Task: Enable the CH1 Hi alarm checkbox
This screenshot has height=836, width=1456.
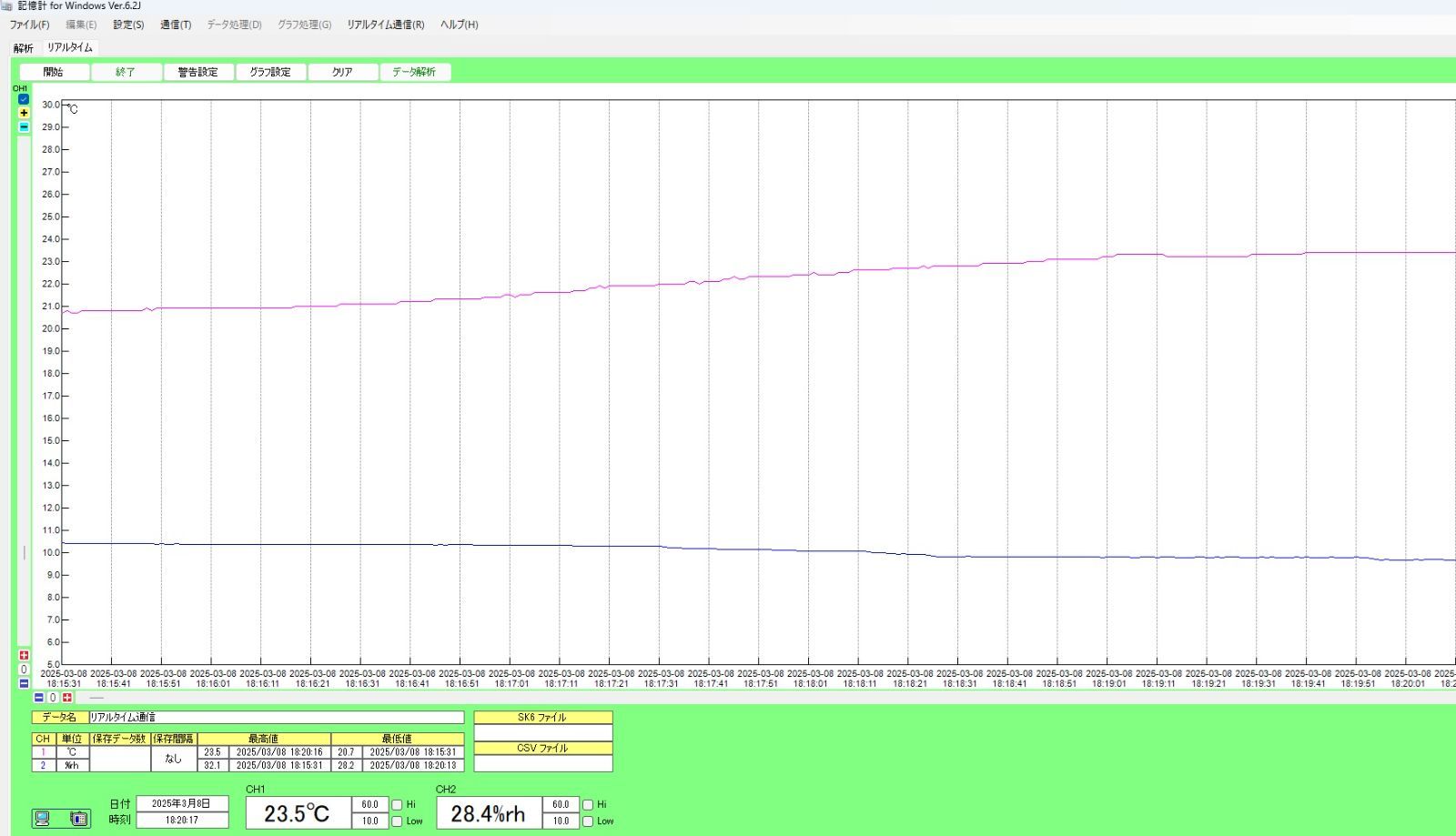Action: [x=397, y=805]
